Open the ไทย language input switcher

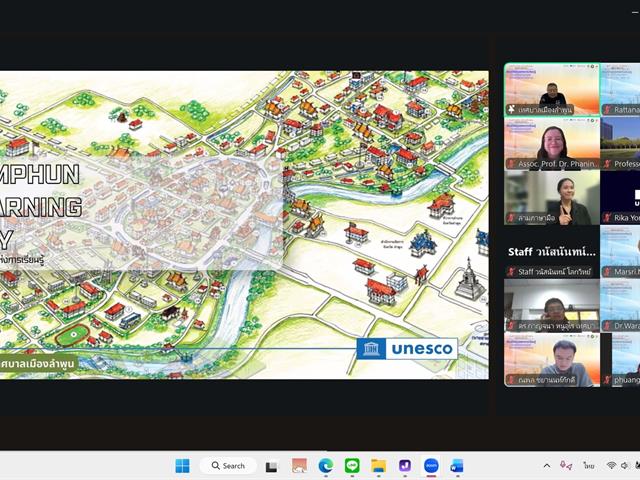click(x=590, y=465)
